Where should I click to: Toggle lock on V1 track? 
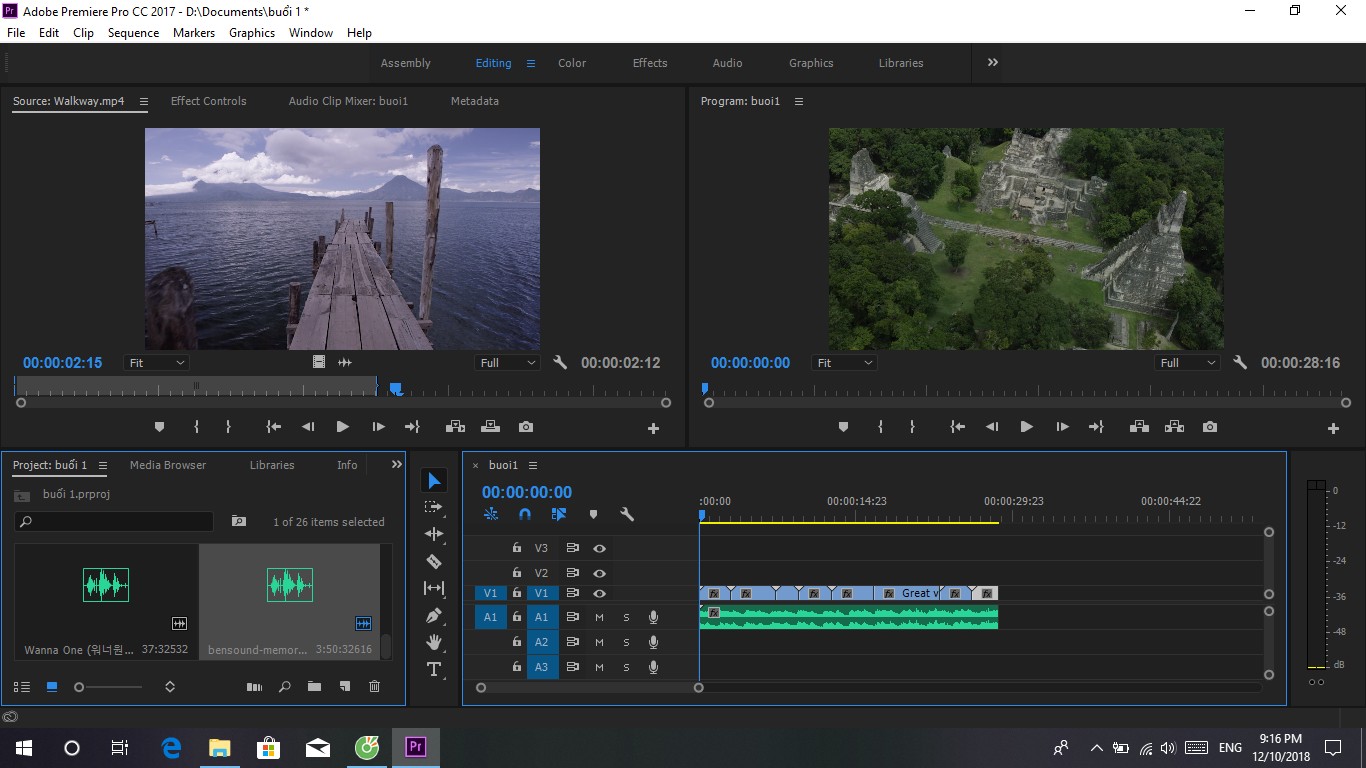click(517, 593)
